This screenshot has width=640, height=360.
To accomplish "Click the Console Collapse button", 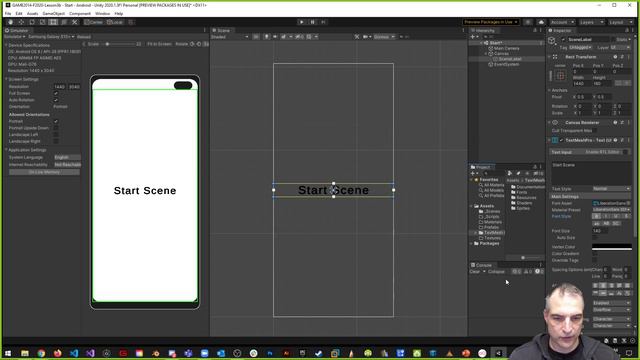I will click(496, 271).
